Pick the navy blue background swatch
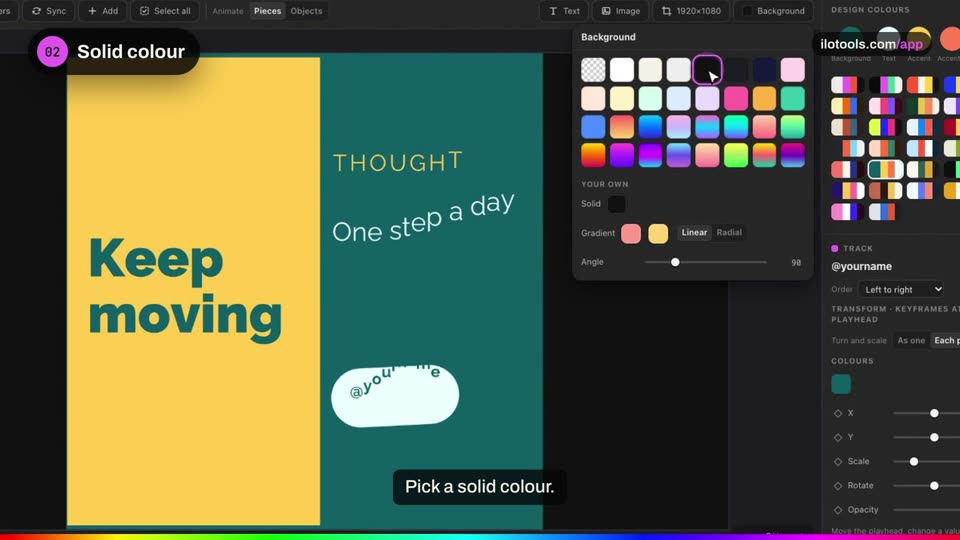Image resolution: width=960 pixels, height=540 pixels. [764, 70]
